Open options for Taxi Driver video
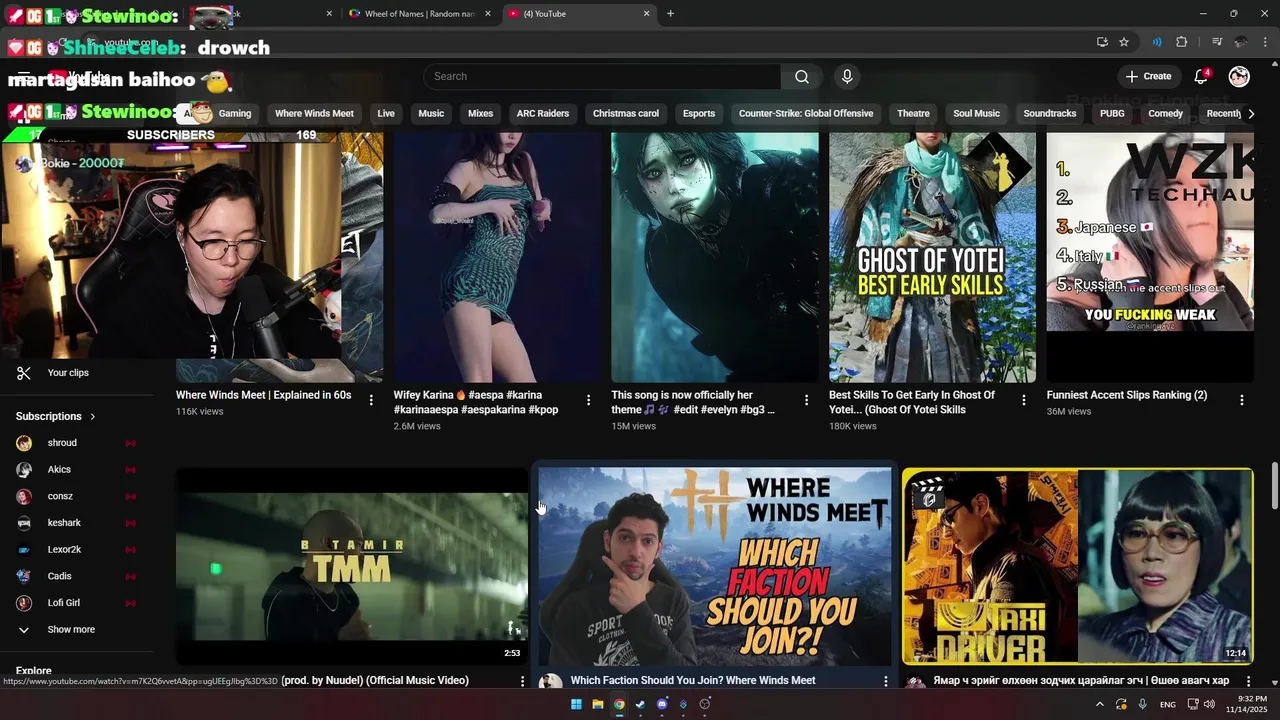Image resolution: width=1280 pixels, height=720 pixels. coord(1248,681)
